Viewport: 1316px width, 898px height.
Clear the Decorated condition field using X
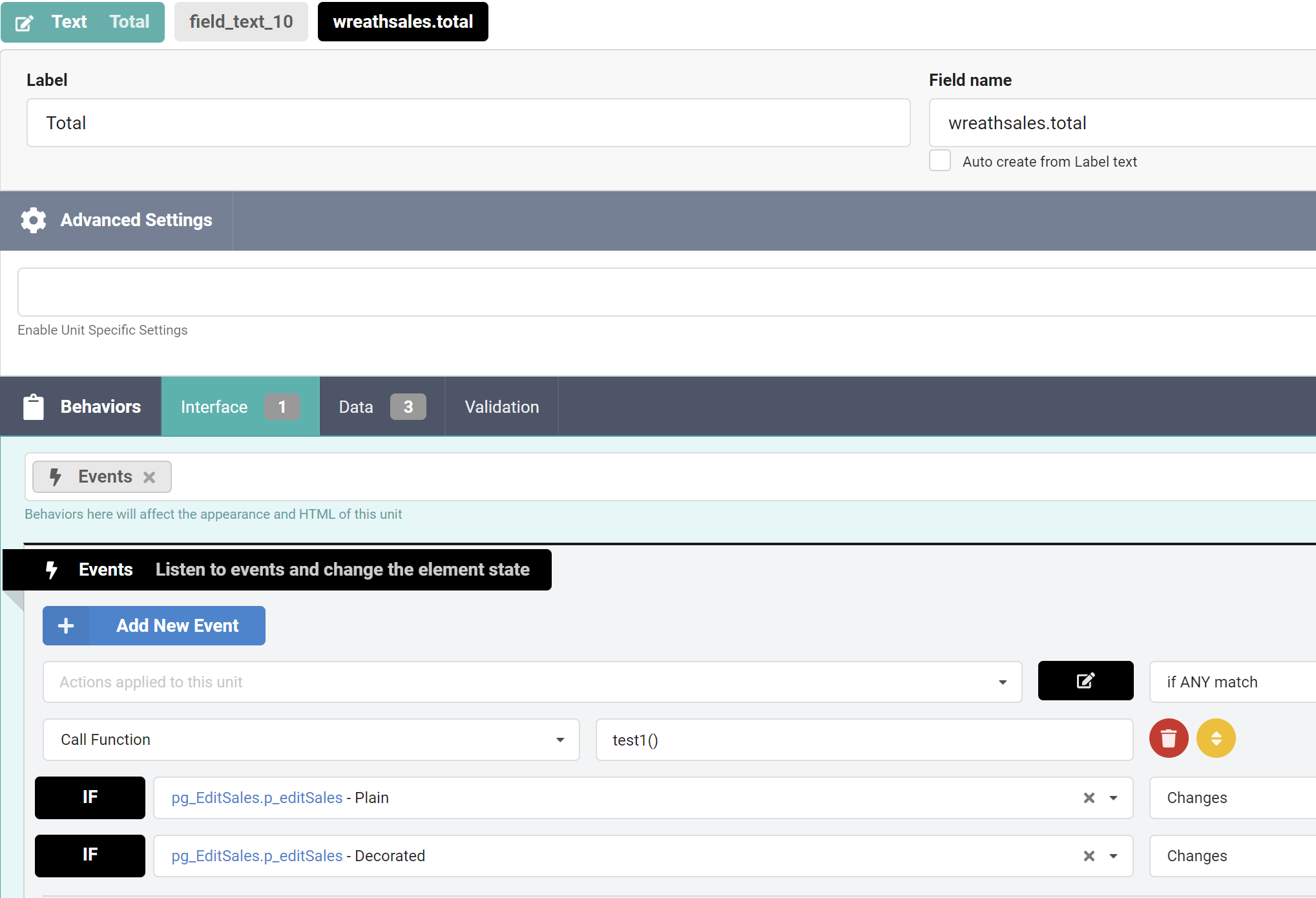(1089, 856)
